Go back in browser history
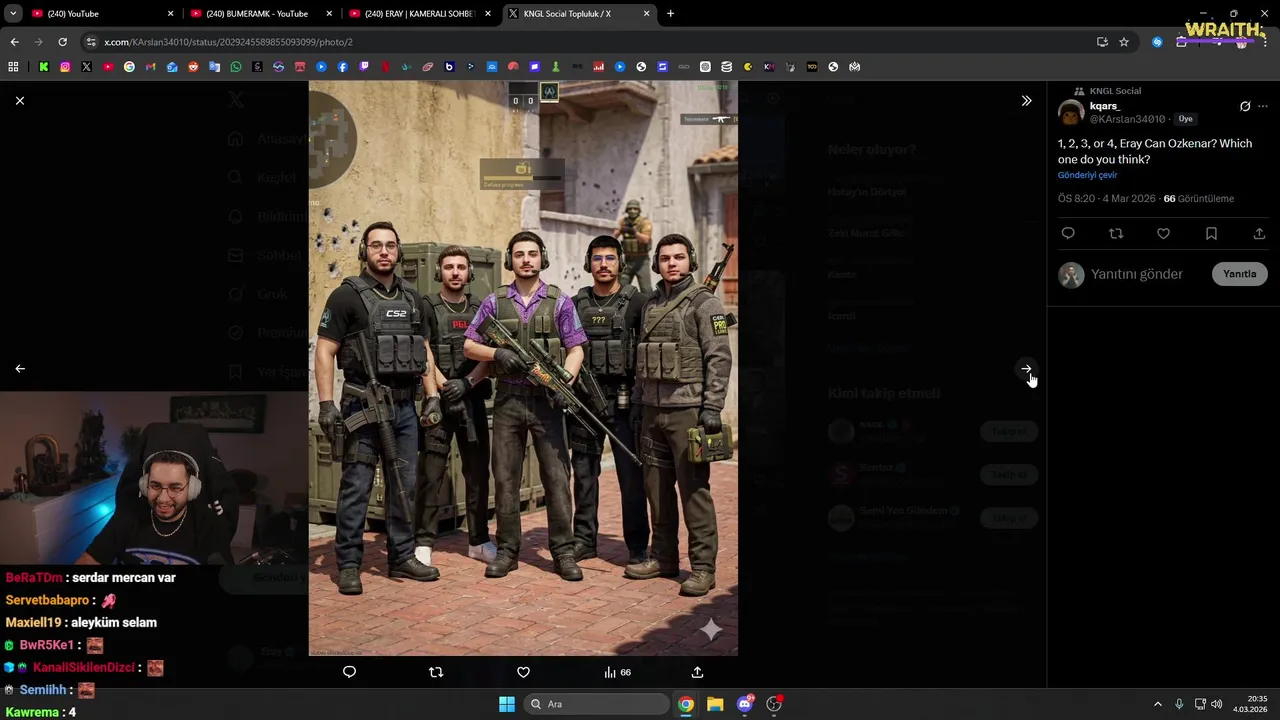Image resolution: width=1280 pixels, height=720 pixels. [x=14, y=42]
